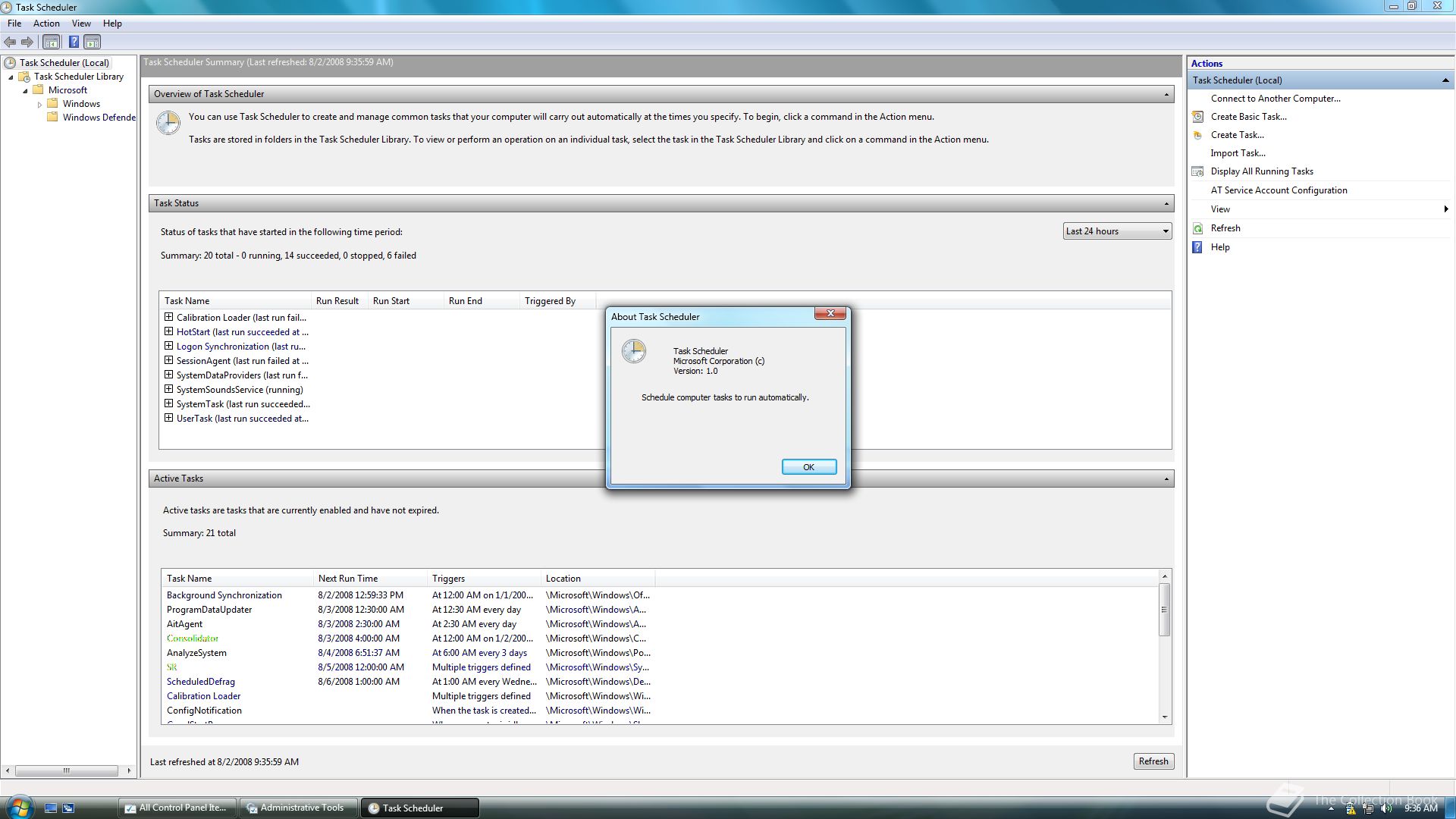Expand the HotStart task status row
Viewport: 1456px width, 819px height.
coord(168,331)
